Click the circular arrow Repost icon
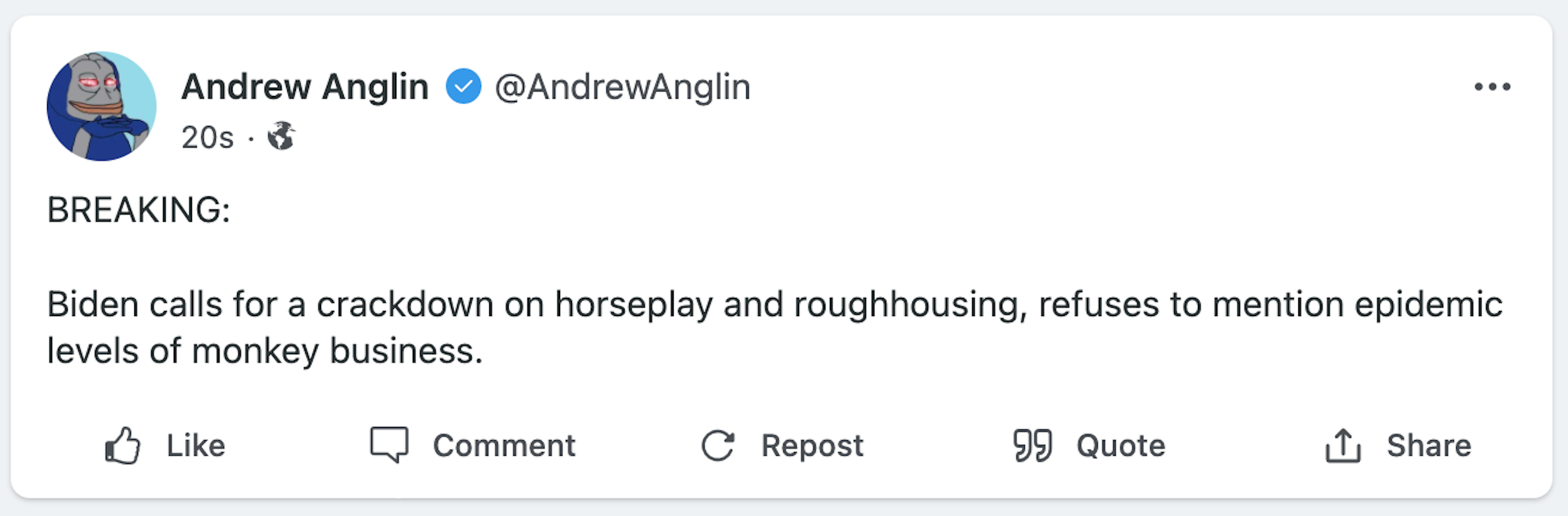 (x=718, y=446)
